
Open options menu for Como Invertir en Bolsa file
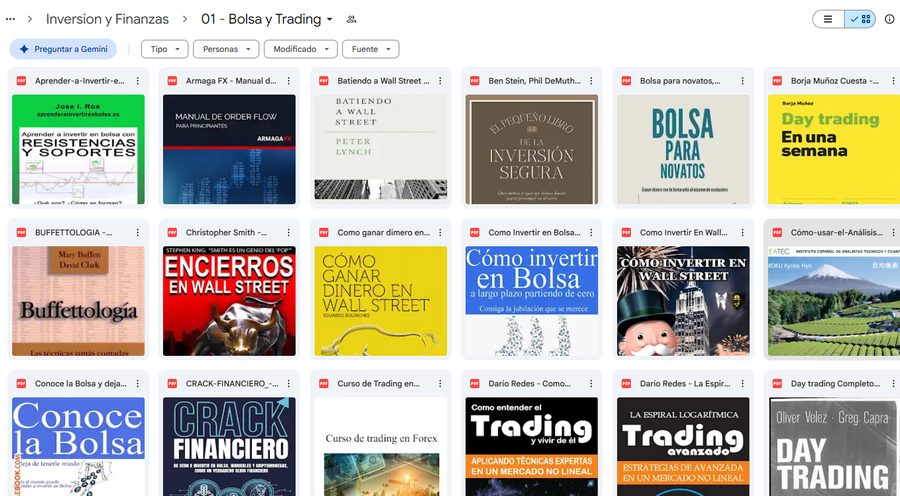591,232
